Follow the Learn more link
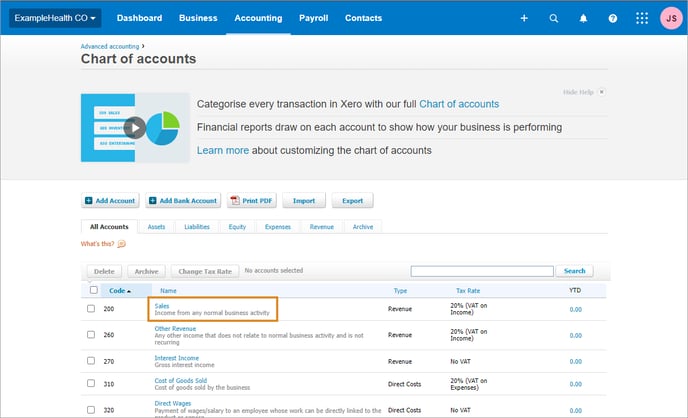688x418 pixels. pos(222,150)
